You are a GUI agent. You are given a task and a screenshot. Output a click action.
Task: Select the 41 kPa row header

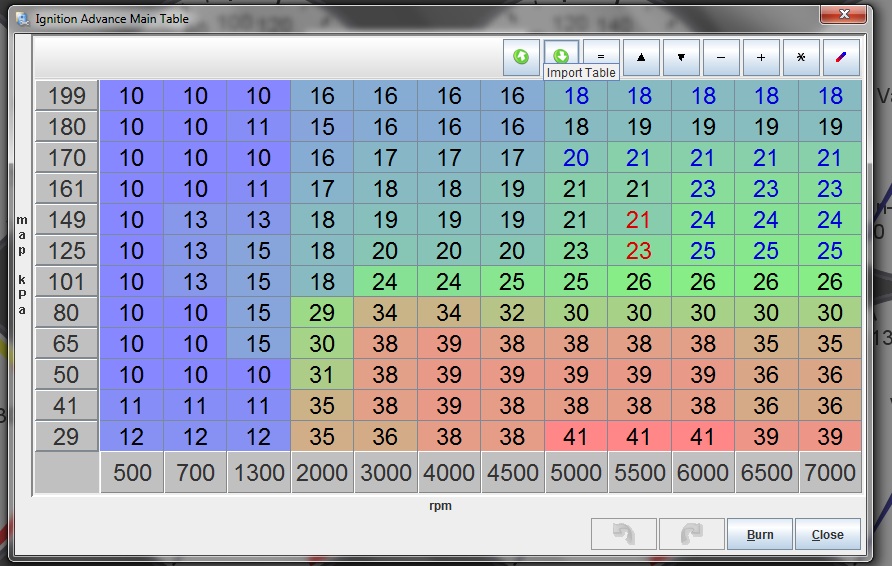[67, 406]
